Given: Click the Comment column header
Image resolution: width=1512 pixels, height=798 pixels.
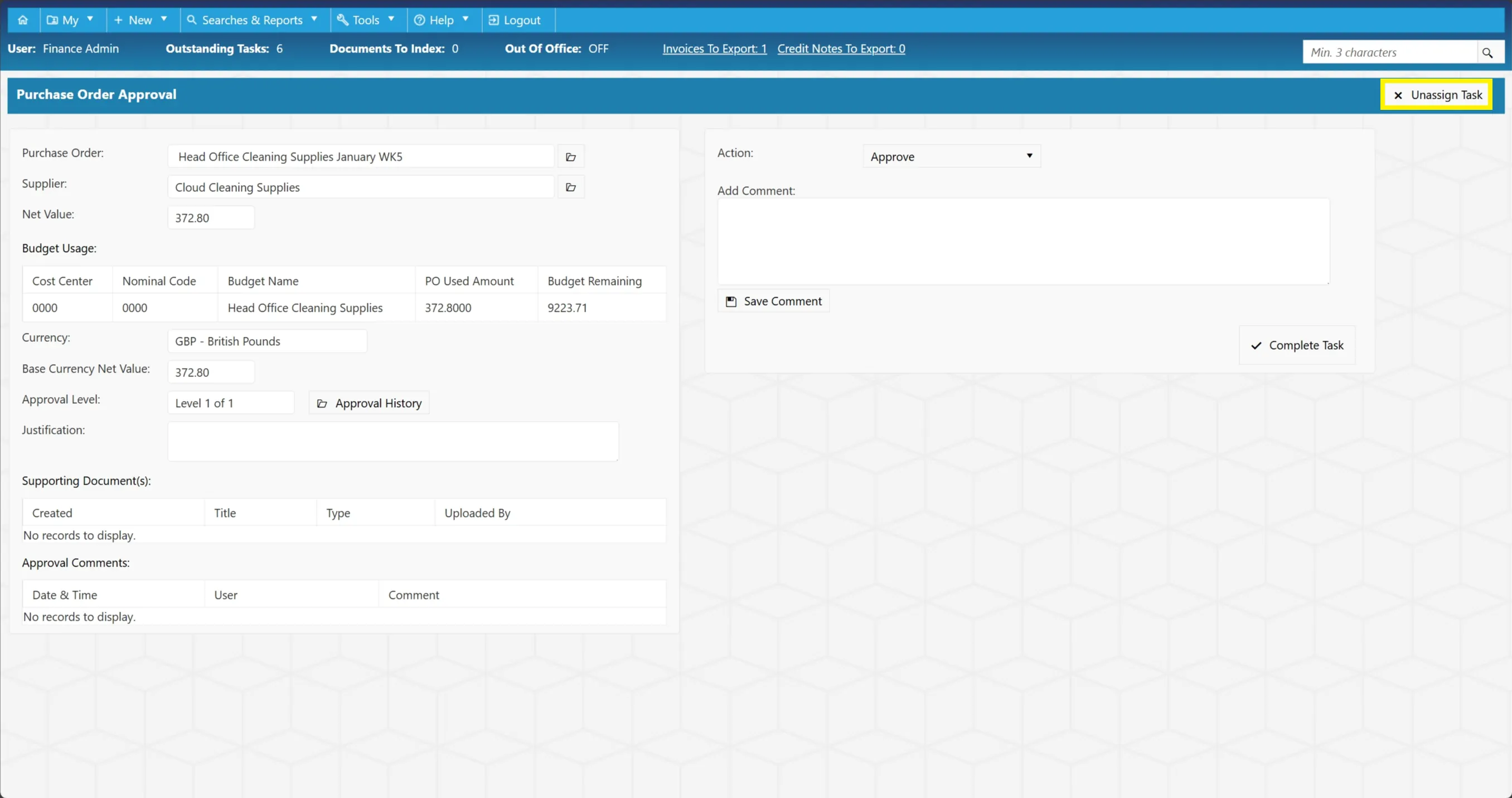Looking at the screenshot, I should (x=522, y=595).
